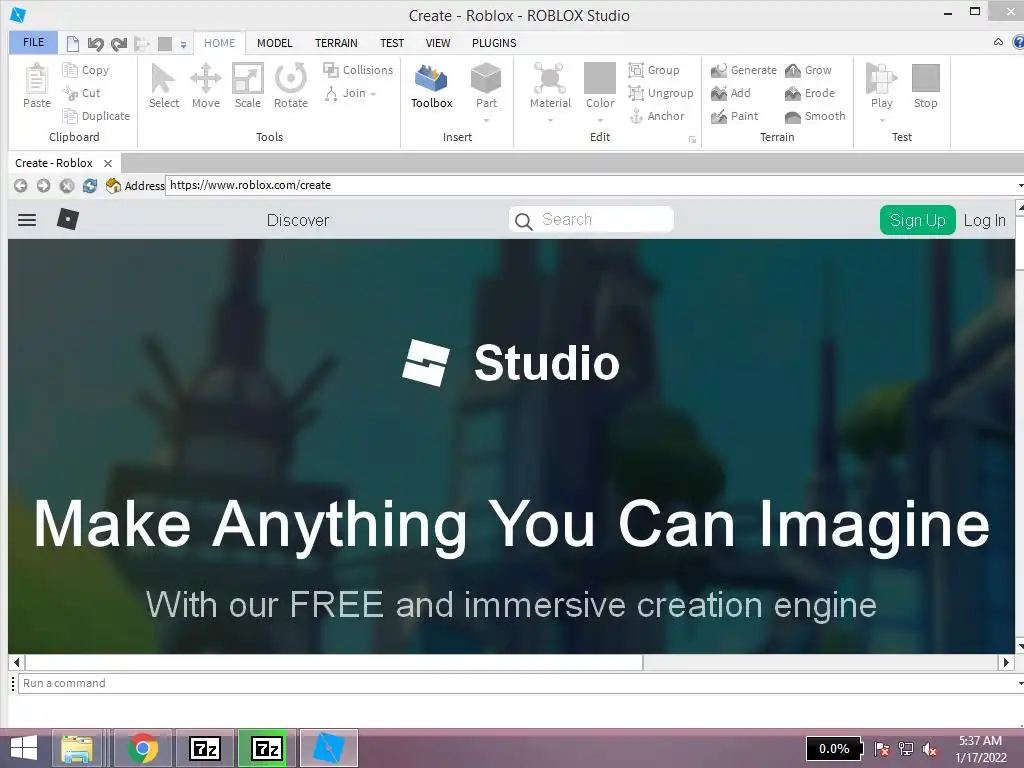Collapse the ribbon with the caret icon
The image size is (1024, 768).
(x=999, y=42)
